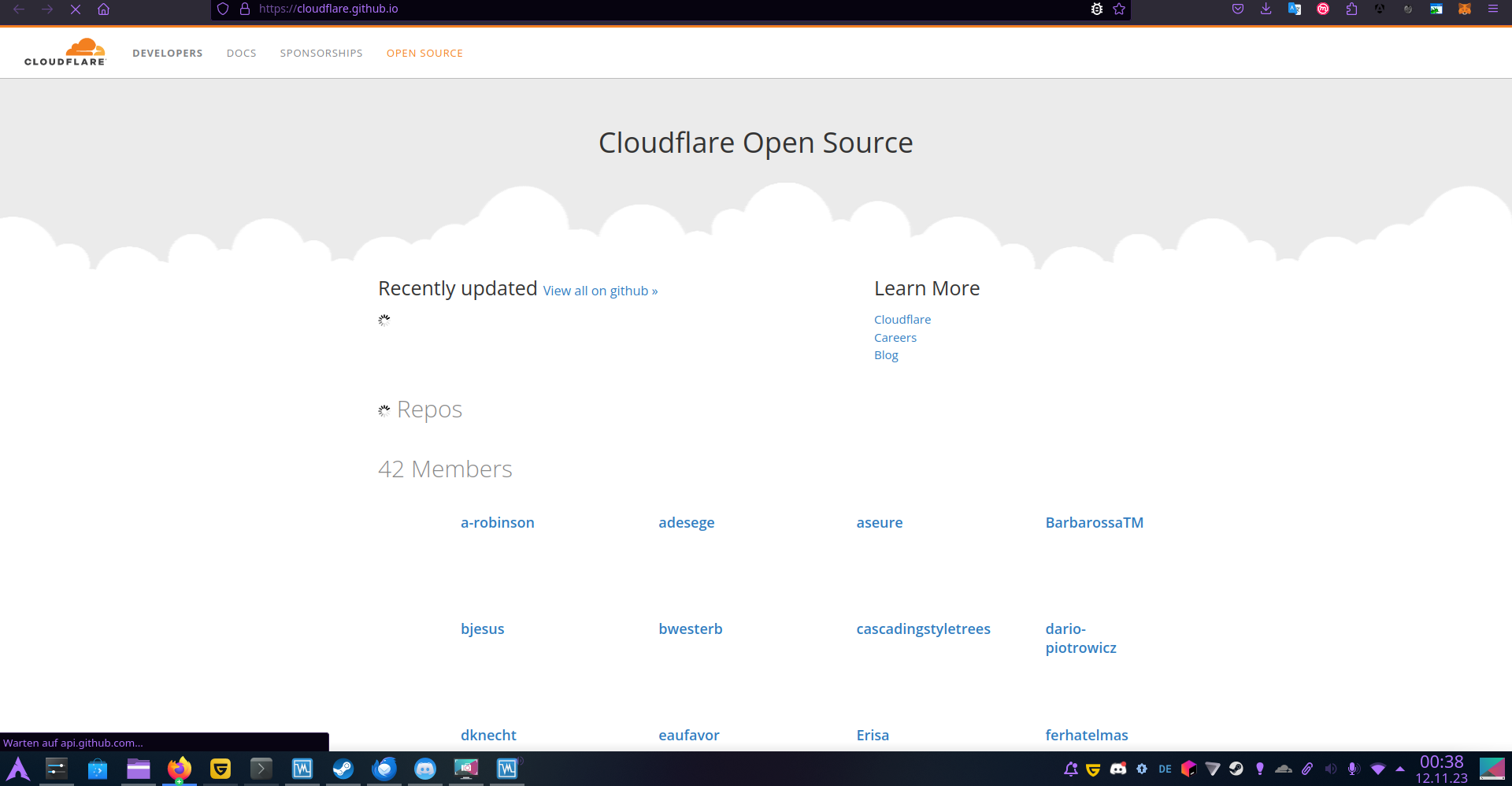Select DOCS in the navigation bar
1512x786 pixels.
(241, 53)
